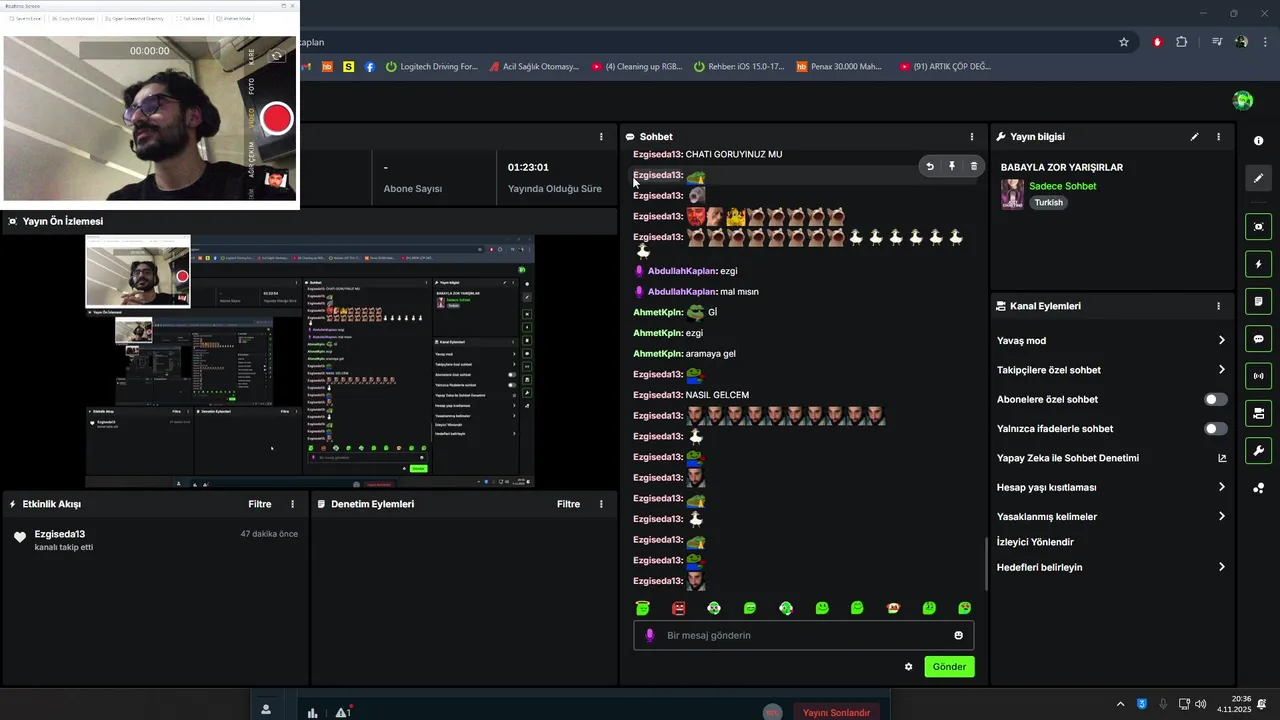Image resolution: width=1280 pixels, height=720 pixels.
Task: Click the Turkish language tag
Action: [1049, 203]
